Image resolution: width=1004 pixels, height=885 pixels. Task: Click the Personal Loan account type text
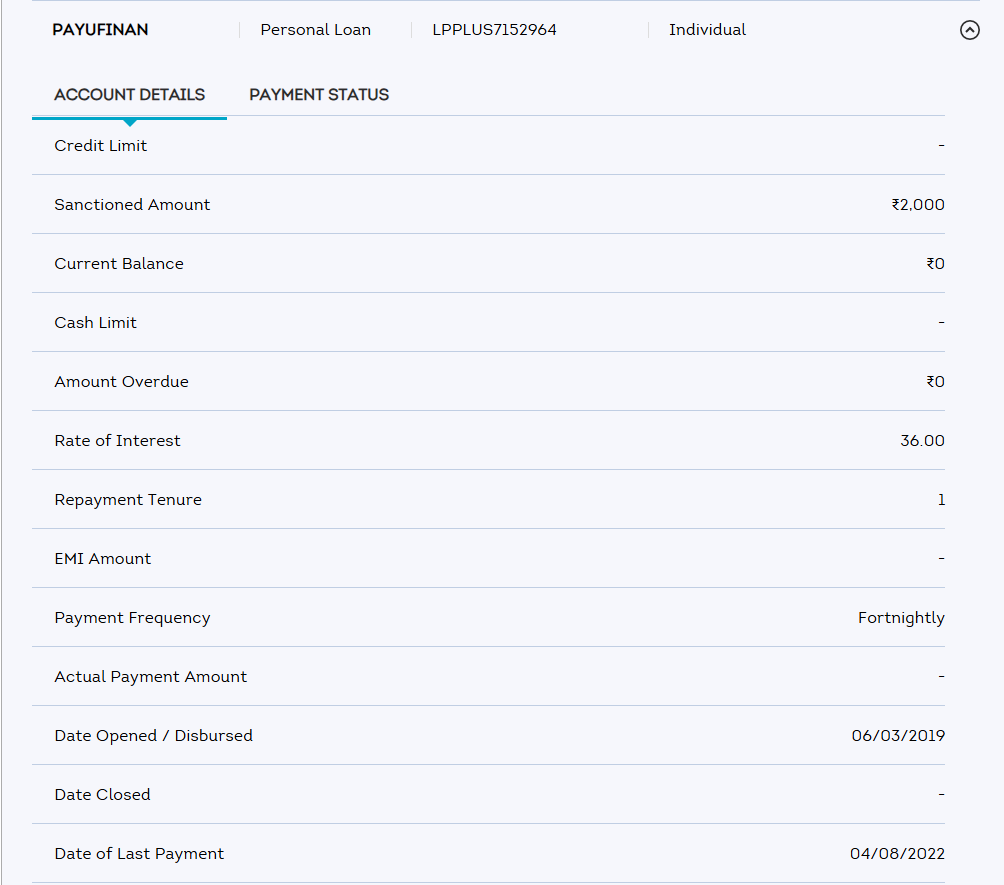pos(315,30)
